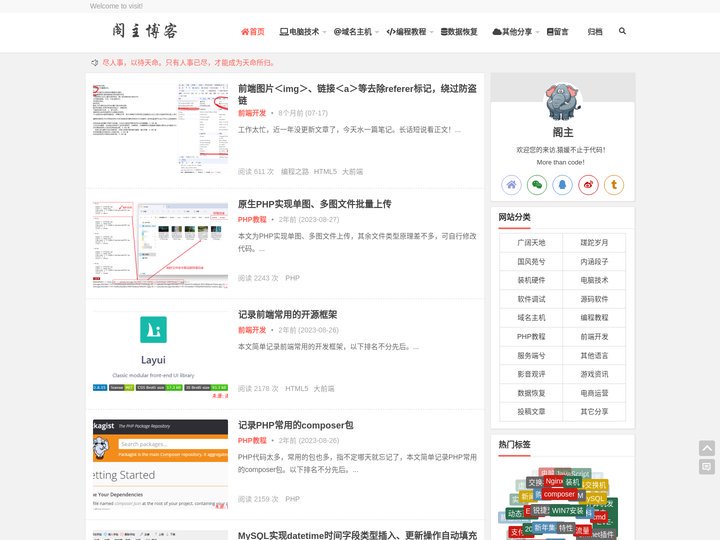The height and width of the screenshot is (540, 720).
Task: Expand dropdown arrow next to 电脑技术
Action: tap(324, 32)
